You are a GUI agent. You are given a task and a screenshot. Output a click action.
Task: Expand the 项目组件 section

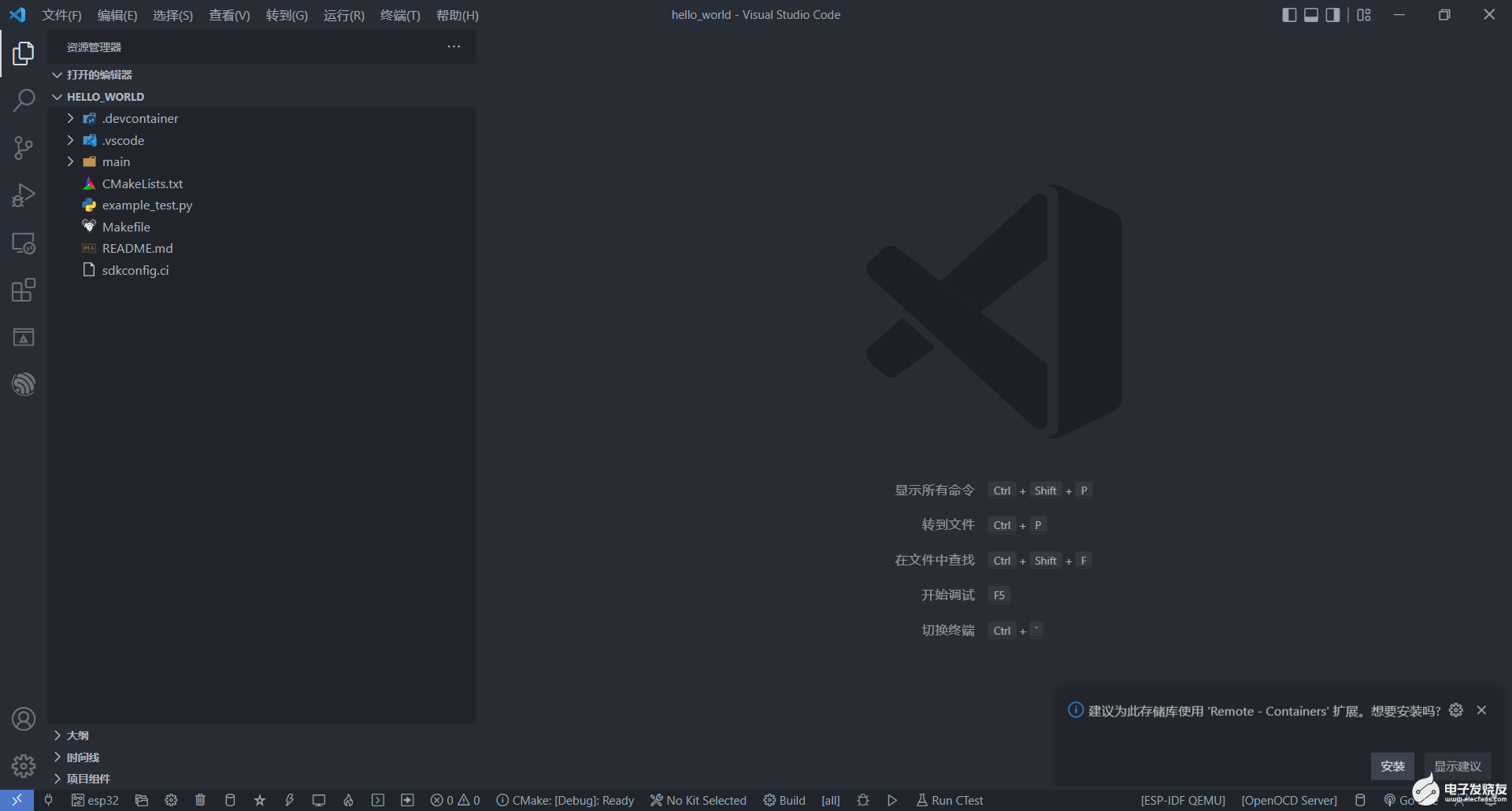point(261,779)
